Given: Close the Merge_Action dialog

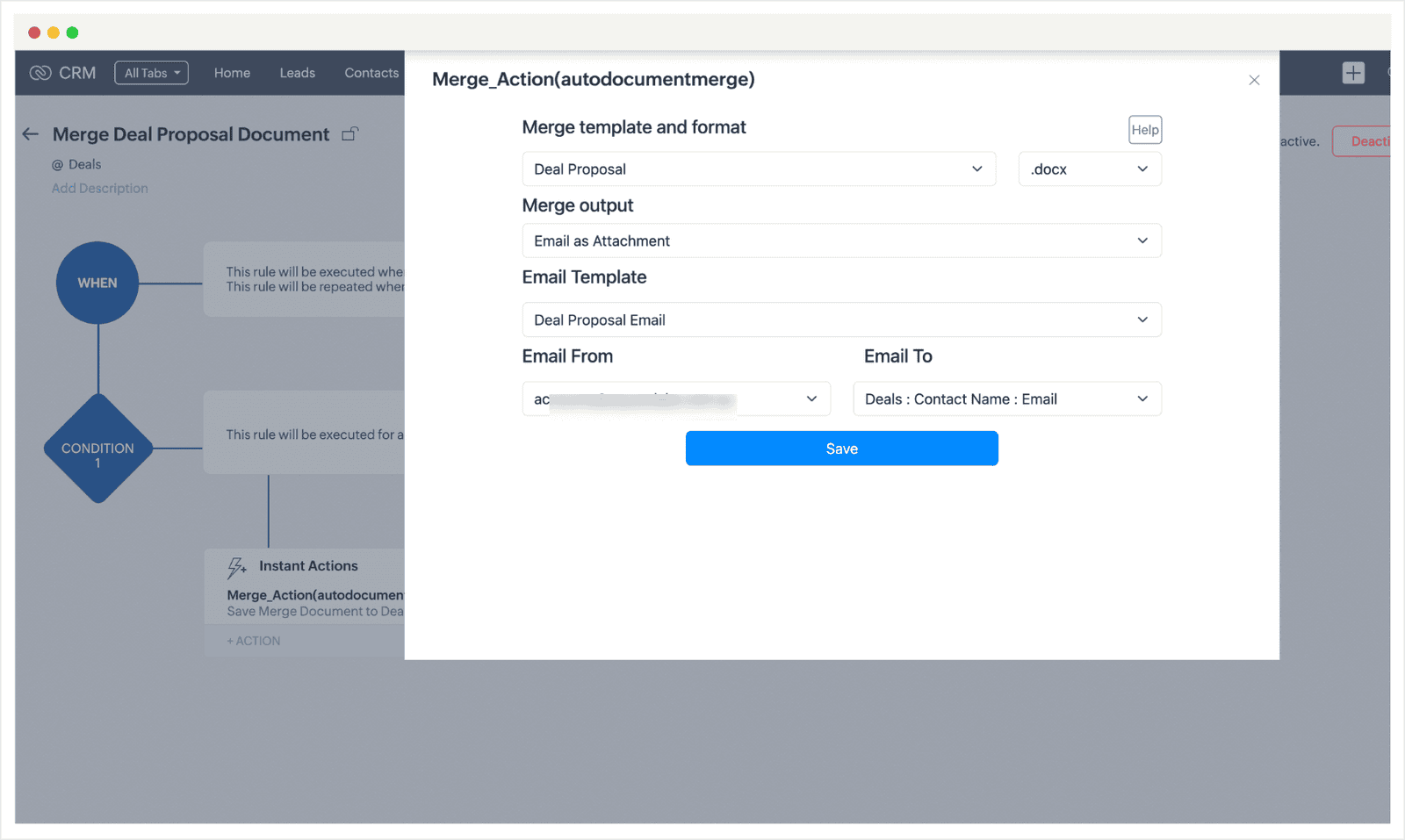Looking at the screenshot, I should click(1254, 80).
